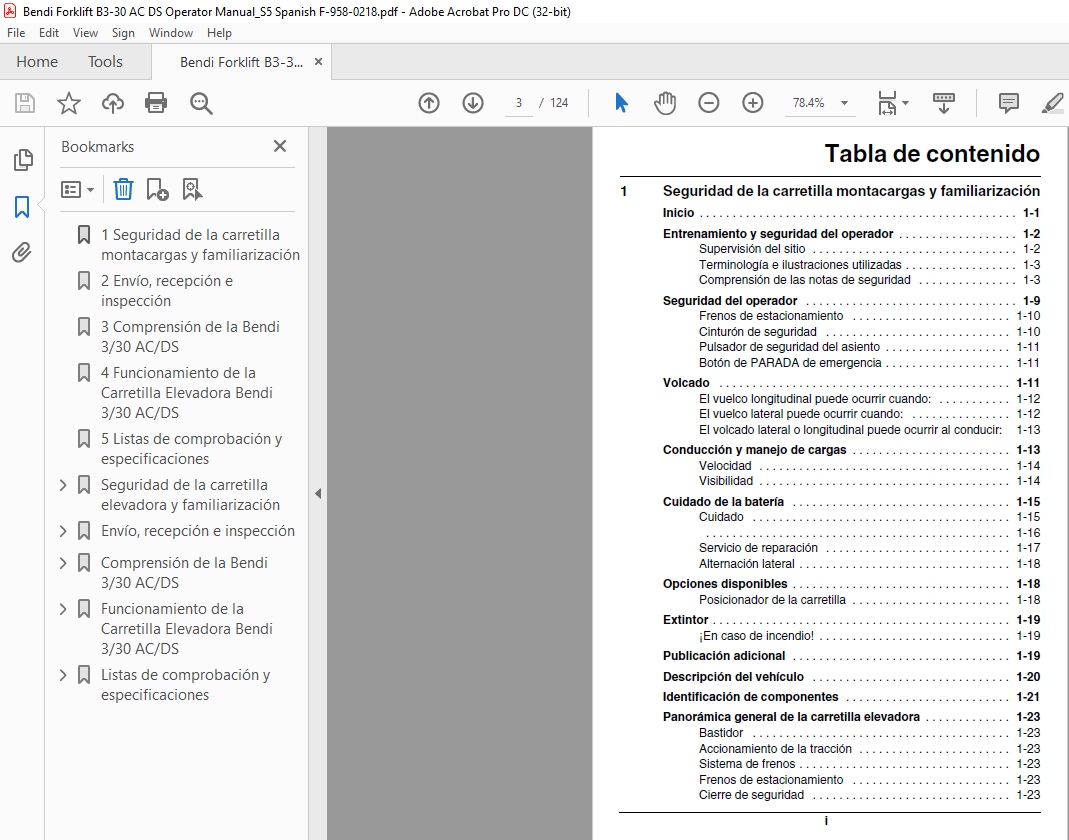Click 'Entrenamiento y seguridad del operador' entry
The image size is (1069, 840).
[778, 234]
